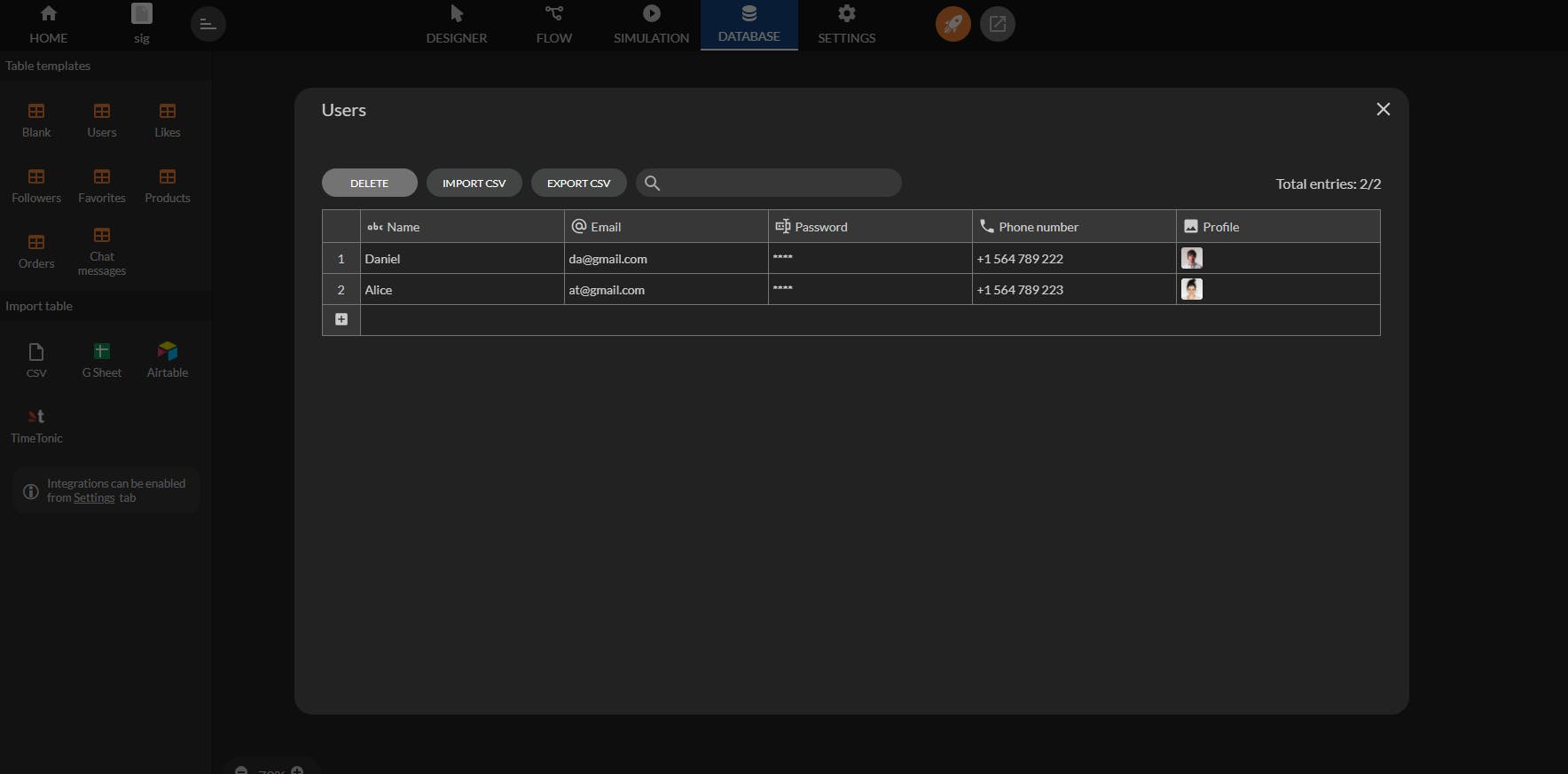Screen dimensions: 1568x774
Task: Select row number 1
Action: pyautogui.click(x=341, y=258)
